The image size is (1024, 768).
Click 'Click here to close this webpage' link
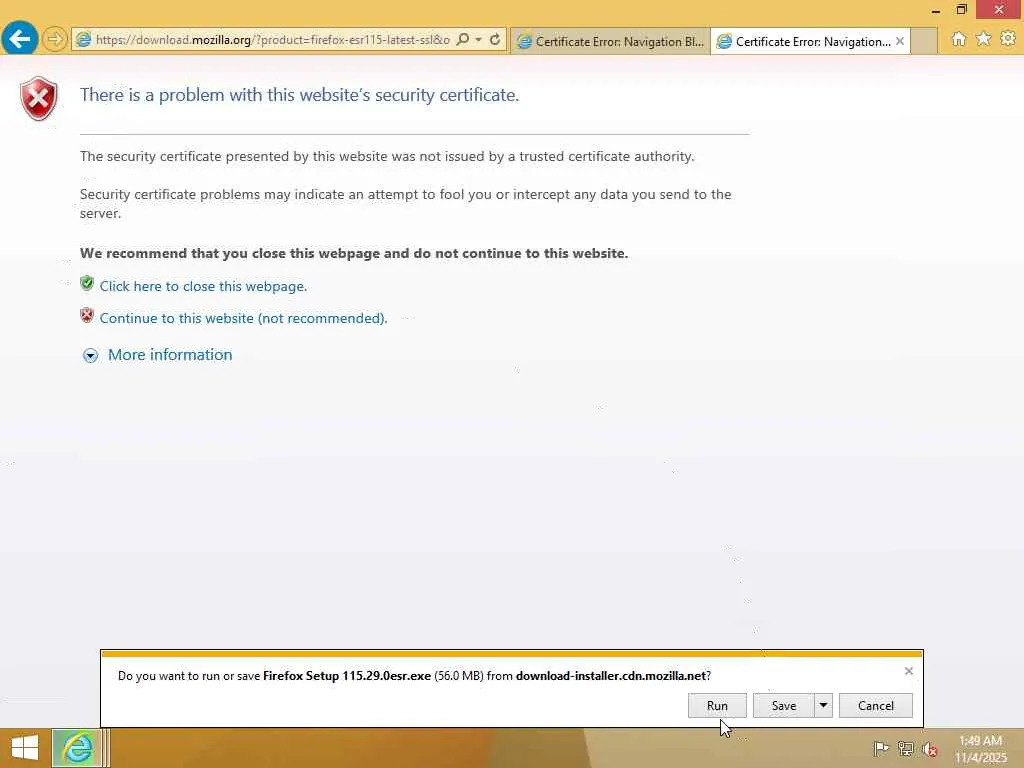coord(203,286)
